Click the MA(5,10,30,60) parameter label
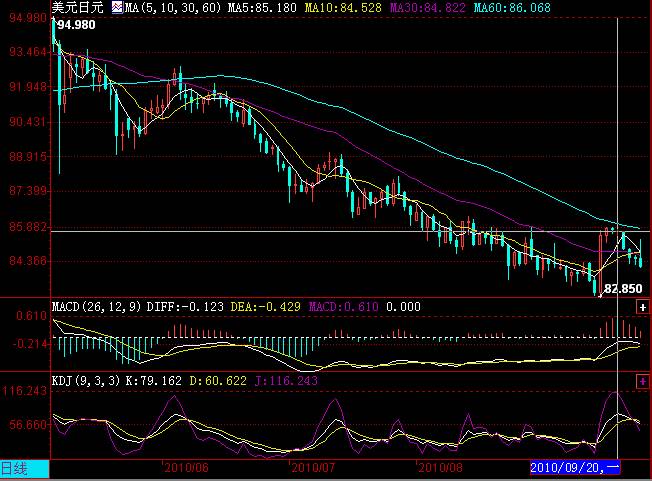Viewport: 652px width, 481px height. 173,7
